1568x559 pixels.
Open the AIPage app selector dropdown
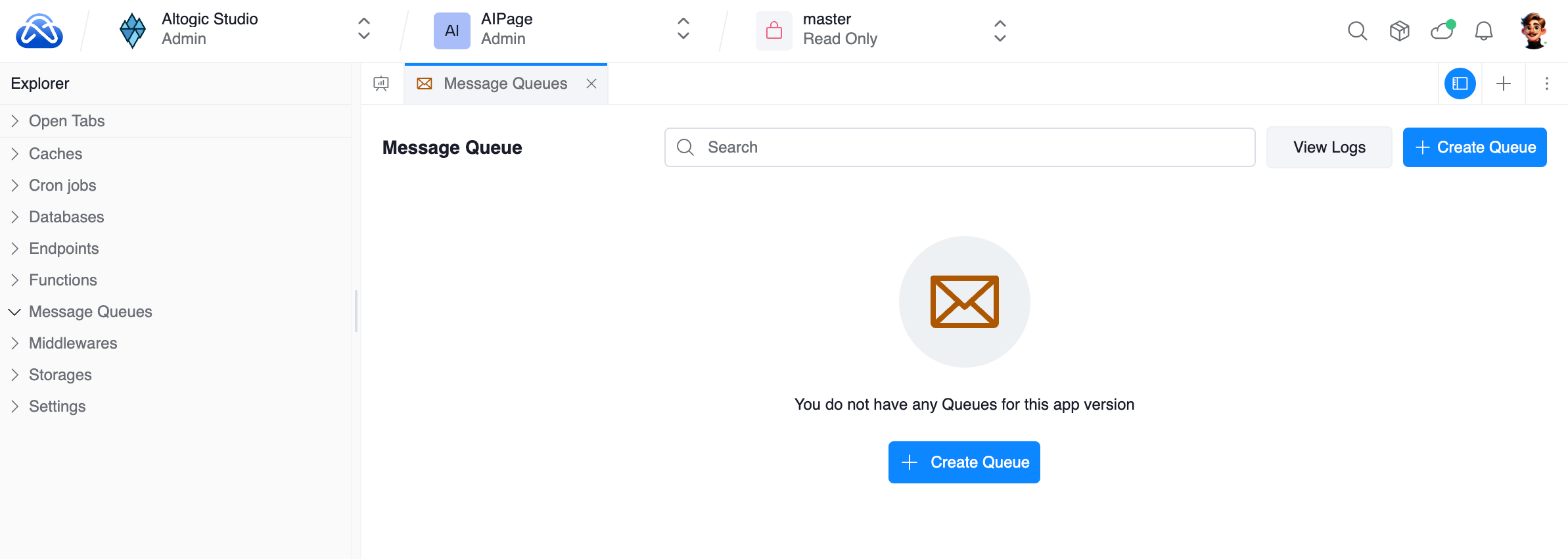coord(562,30)
